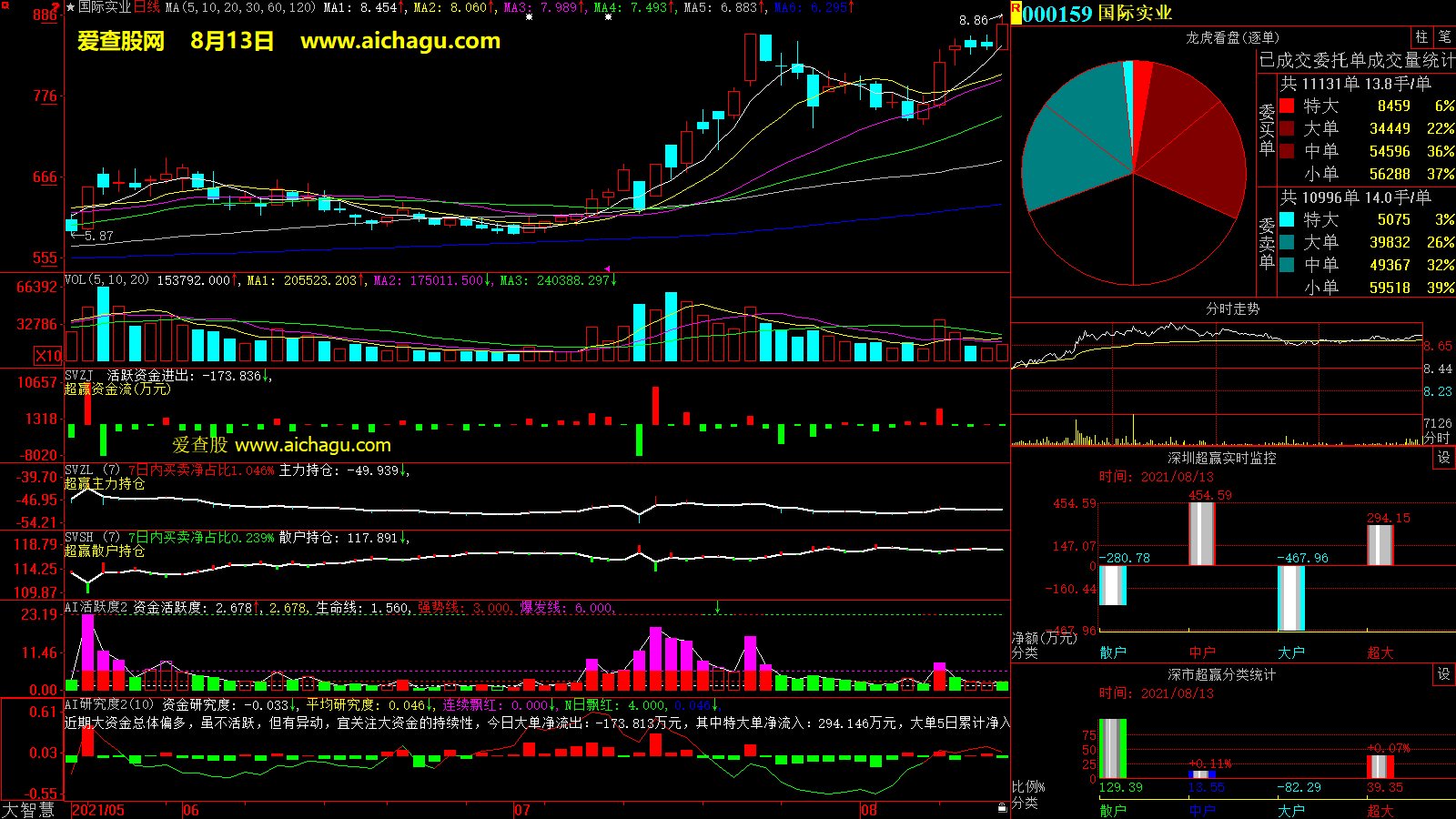This screenshot has height=819, width=1456.
Task: Click the green down arrow in AI活跃度 panel
Action: coord(717,607)
